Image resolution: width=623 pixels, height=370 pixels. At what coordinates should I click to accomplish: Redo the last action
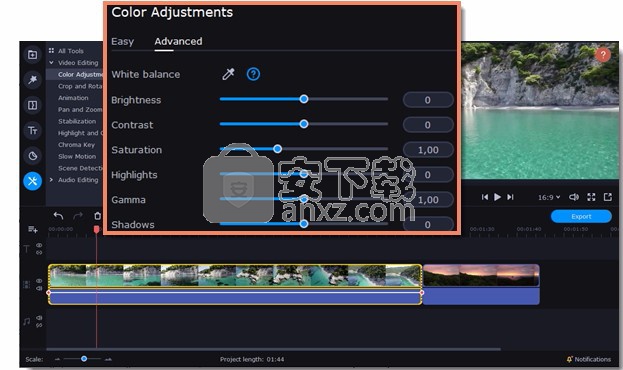(78, 216)
